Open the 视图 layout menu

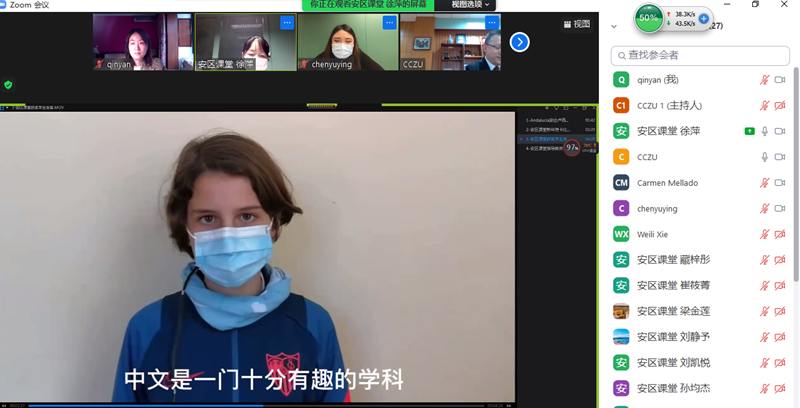click(x=576, y=24)
